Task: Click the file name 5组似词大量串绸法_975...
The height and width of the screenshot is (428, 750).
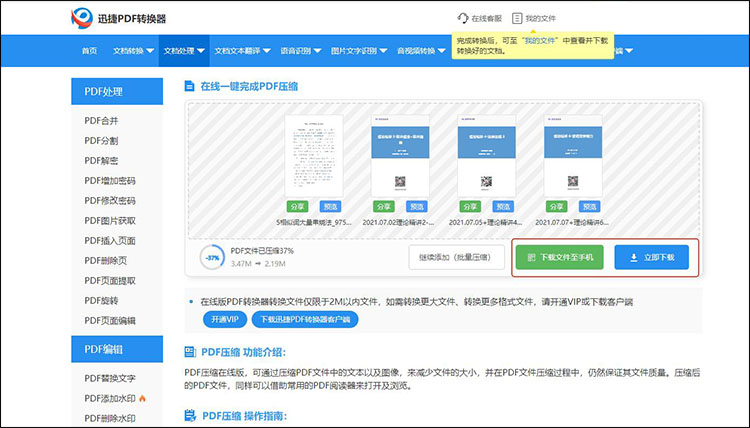Action: coord(314,222)
